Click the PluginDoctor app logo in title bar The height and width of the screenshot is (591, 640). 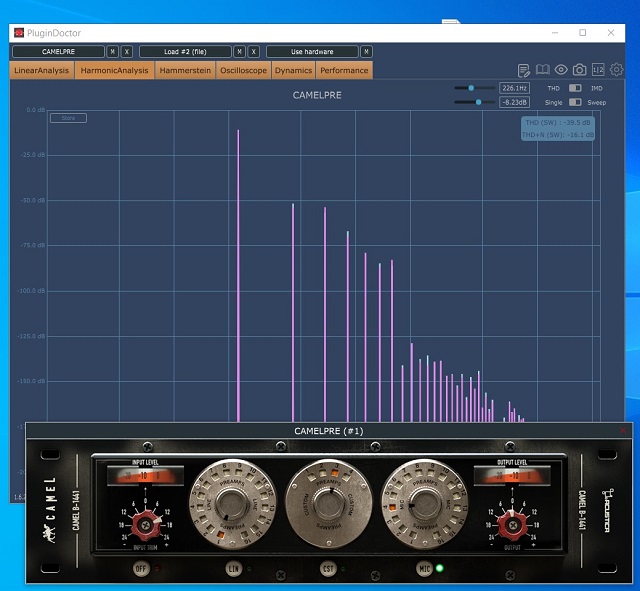[x=19, y=33]
